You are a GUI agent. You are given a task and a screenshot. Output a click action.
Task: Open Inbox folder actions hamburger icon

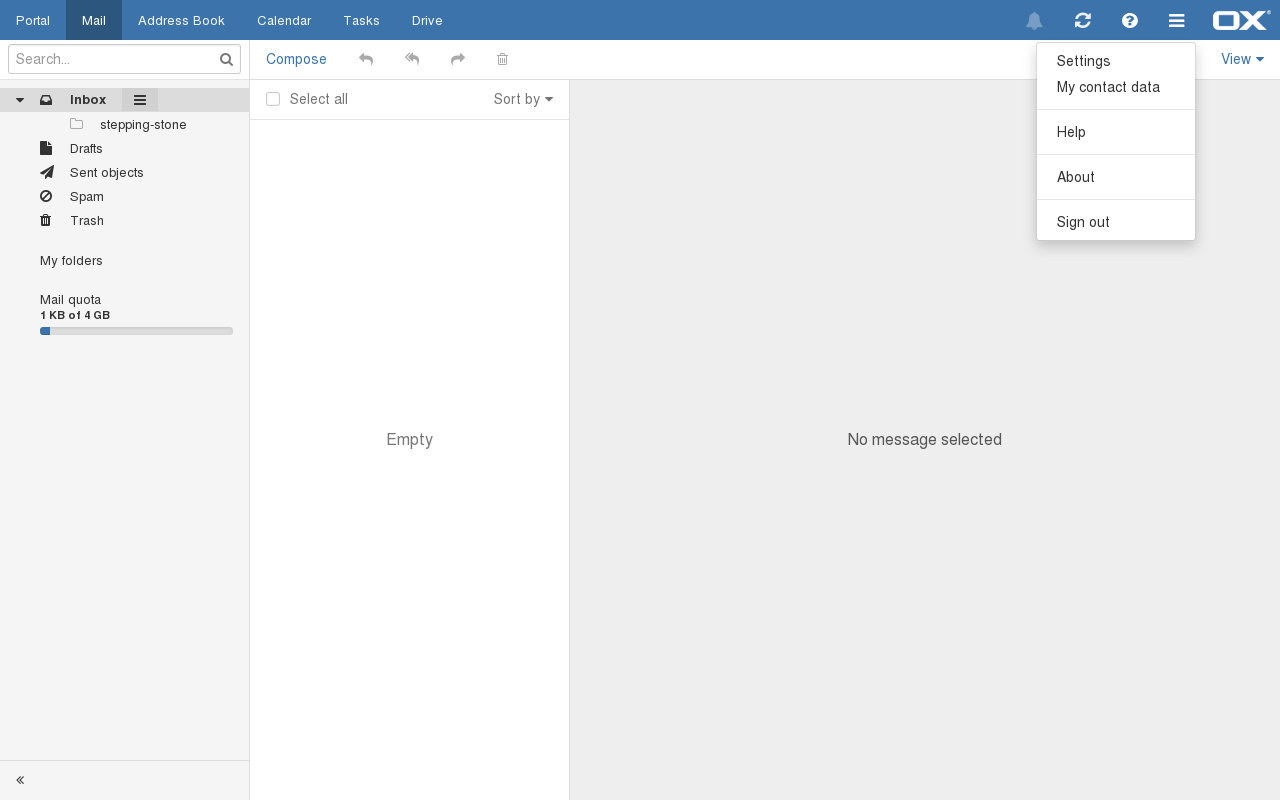pos(140,100)
